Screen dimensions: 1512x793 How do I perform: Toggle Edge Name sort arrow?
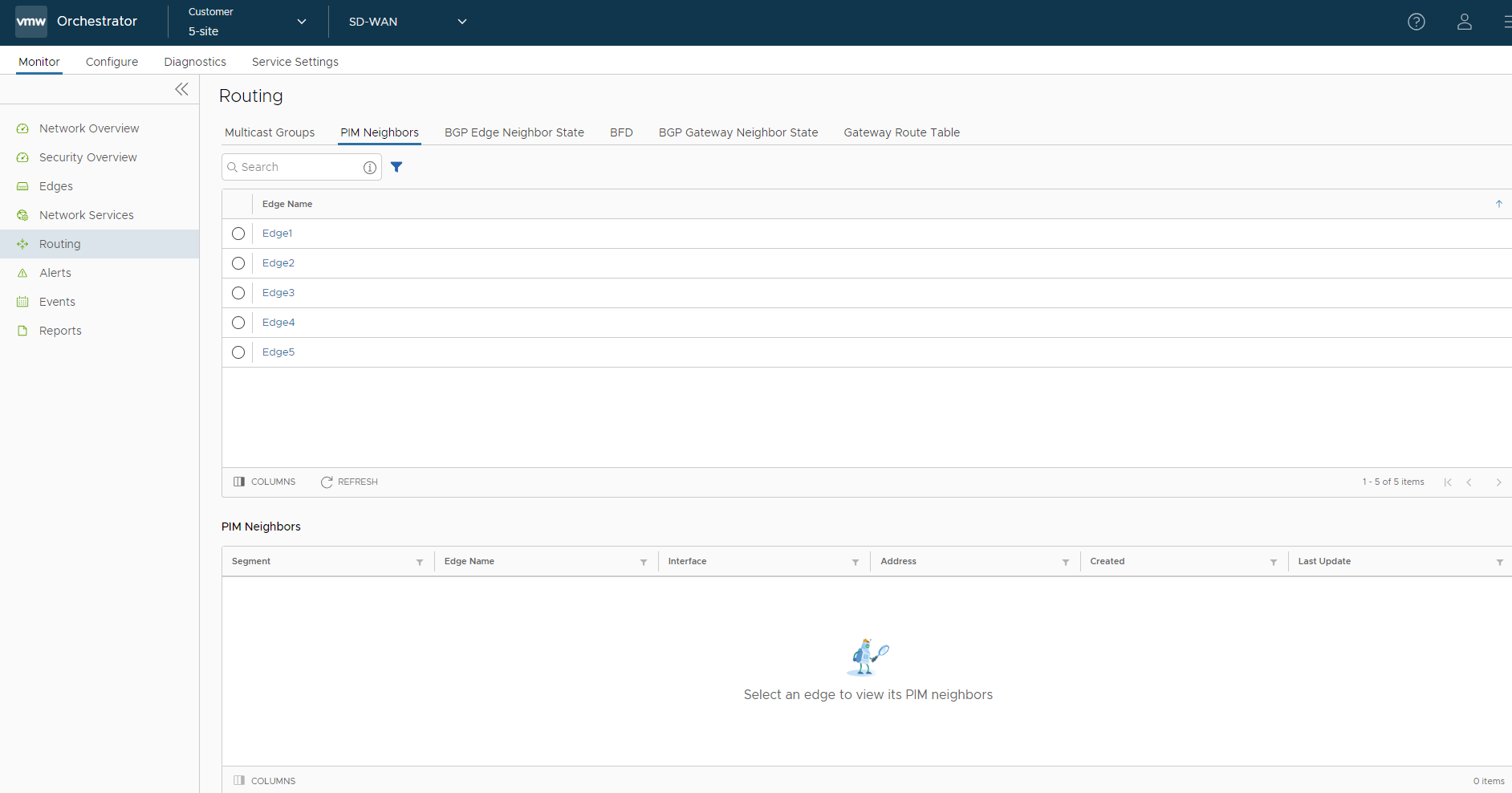point(1498,204)
